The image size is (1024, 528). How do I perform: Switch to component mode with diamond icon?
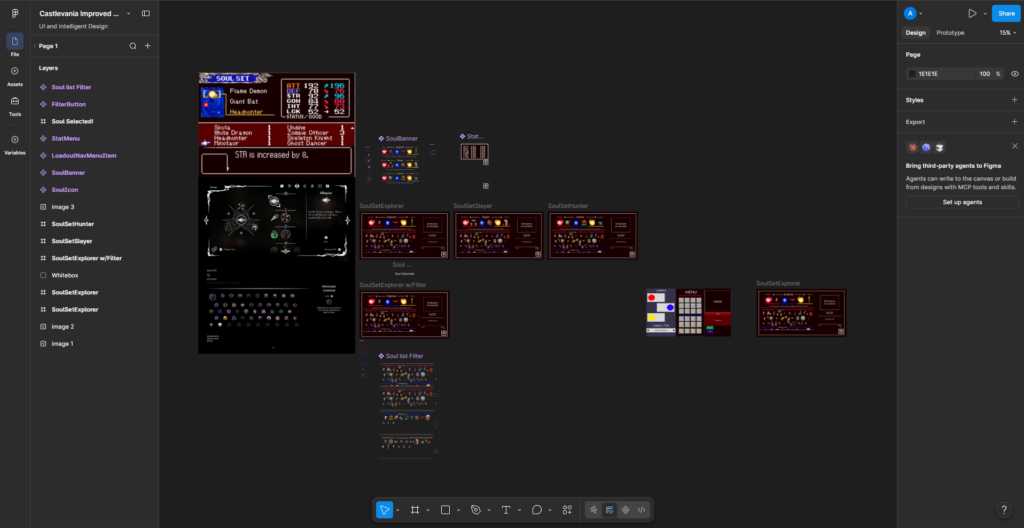626,510
